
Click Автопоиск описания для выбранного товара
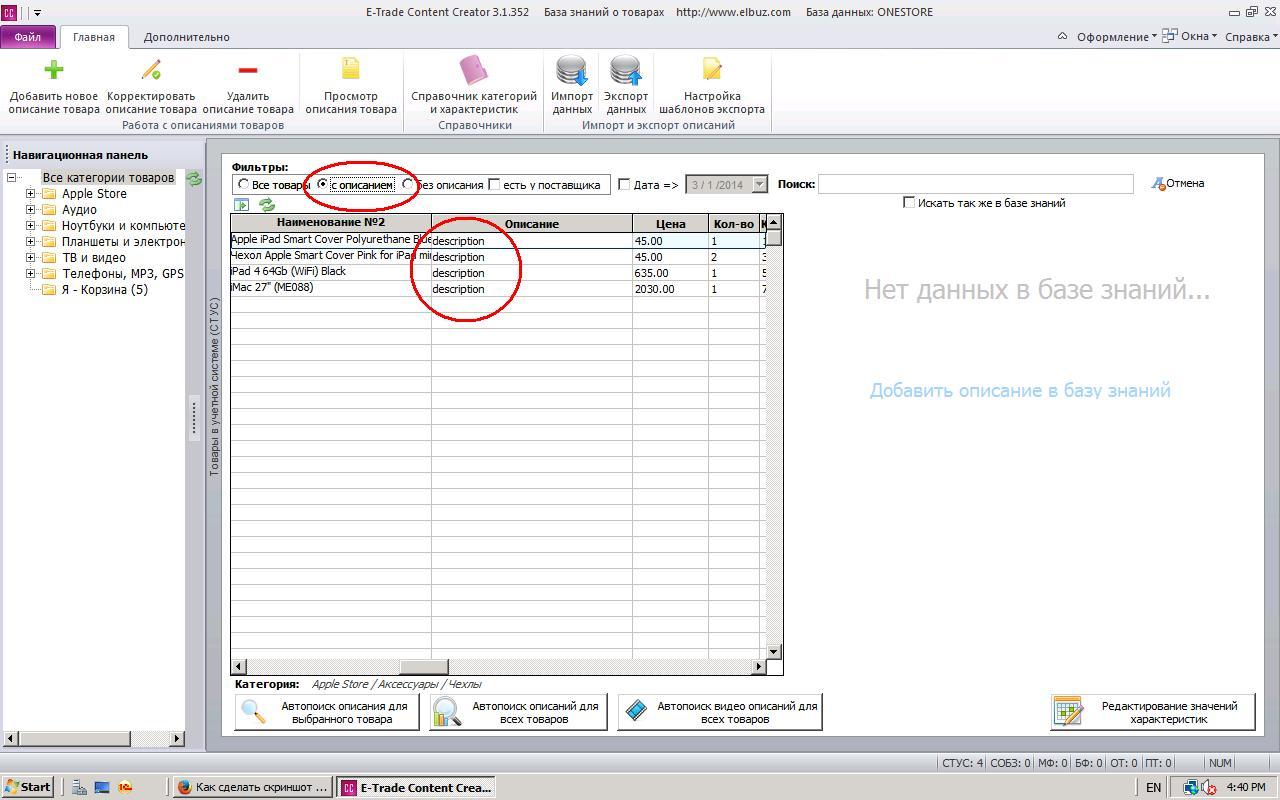point(326,712)
